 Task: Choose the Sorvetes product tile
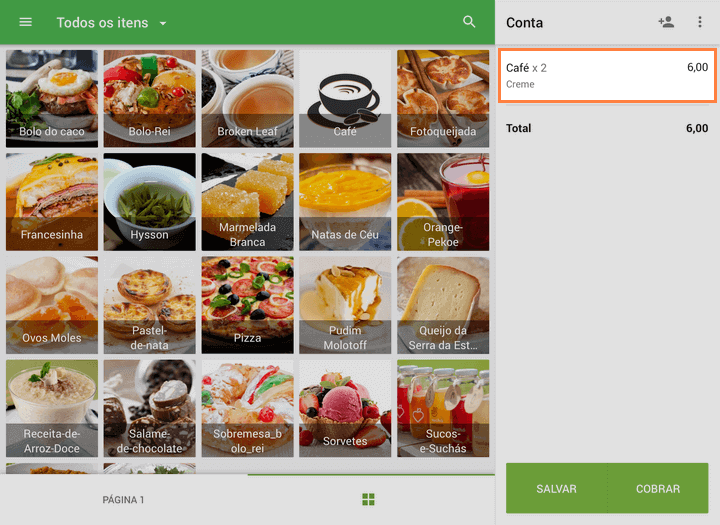(x=345, y=408)
